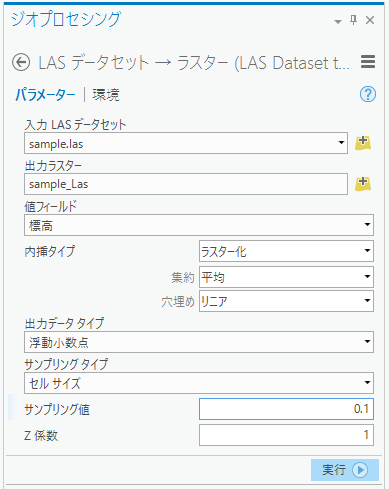Go back using the circled arrow icon
Viewport: 389px width, 489px height.
[x=21, y=62]
